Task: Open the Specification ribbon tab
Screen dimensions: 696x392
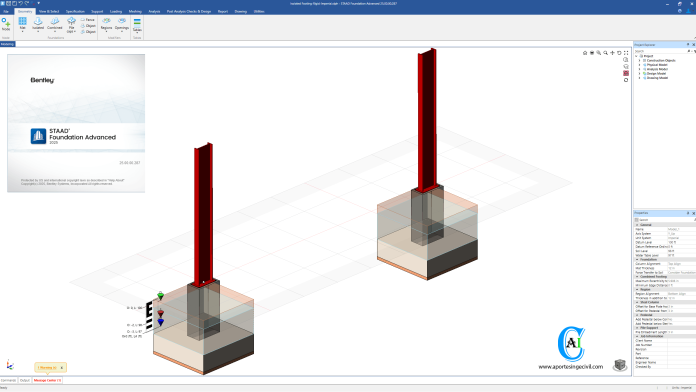Action: coord(75,12)
